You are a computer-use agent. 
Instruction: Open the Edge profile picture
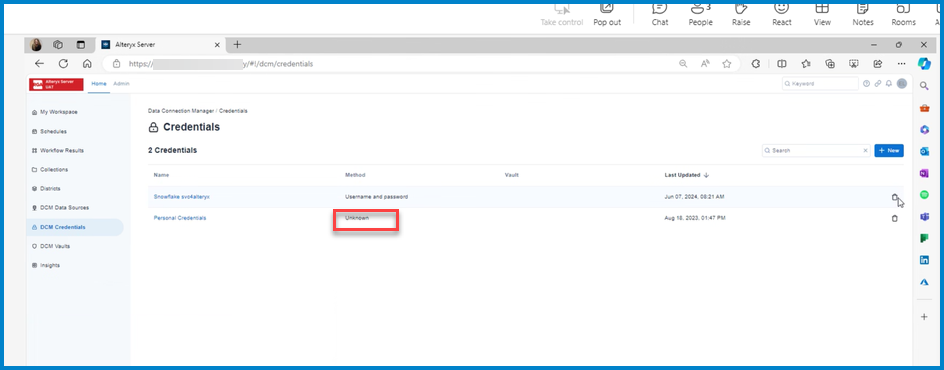tap(36, 45)
